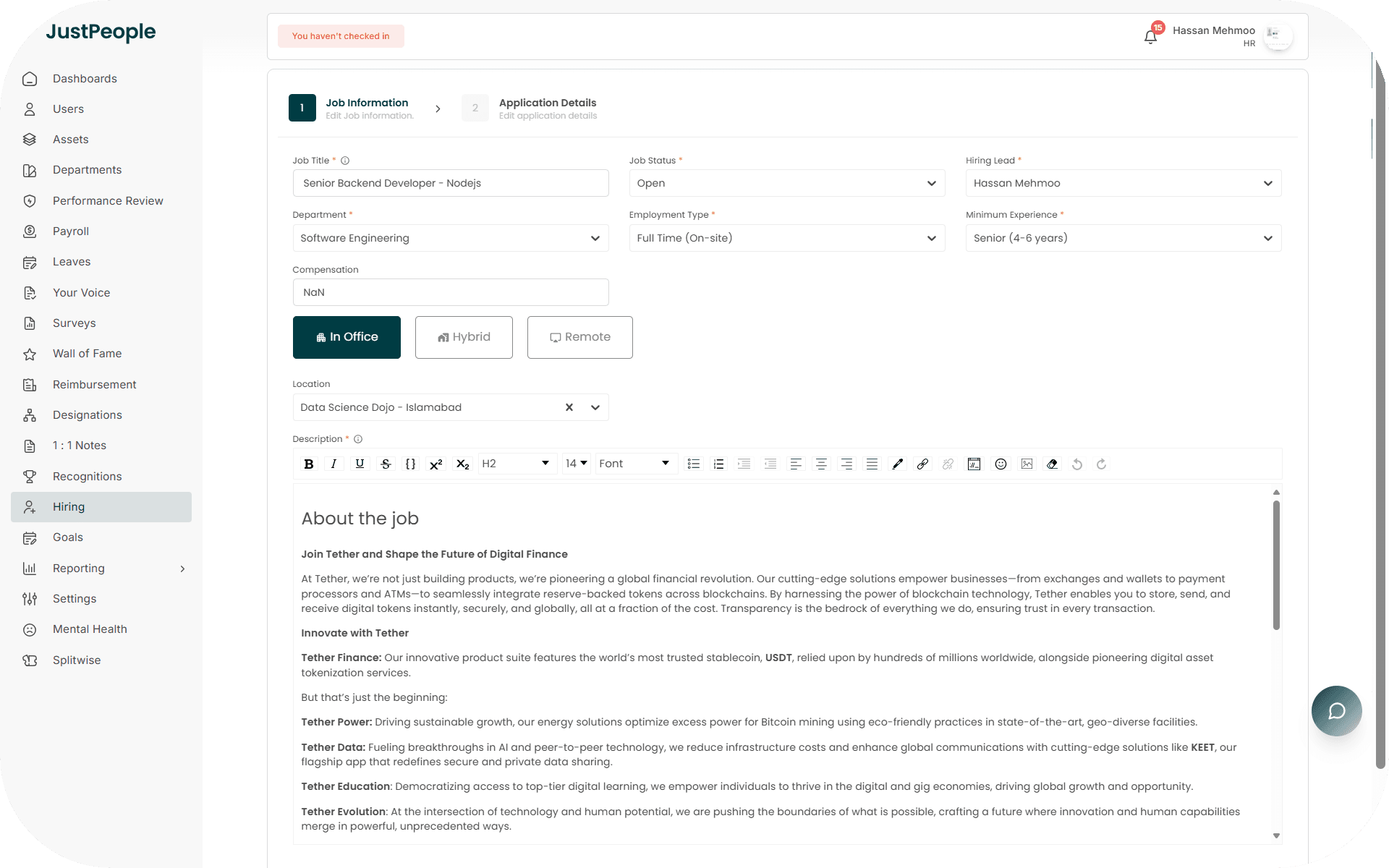Open the emoji picker in editor
This screenshot has width=1389, height=868.
pyautogui.click(x=1001, y=464)
